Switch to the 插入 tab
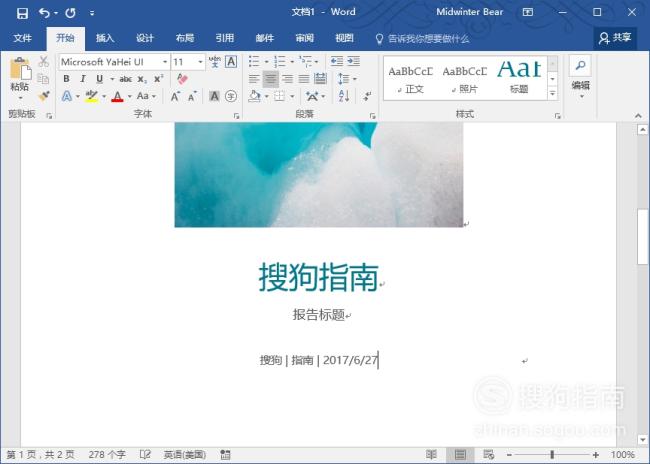 pos(105,39)
